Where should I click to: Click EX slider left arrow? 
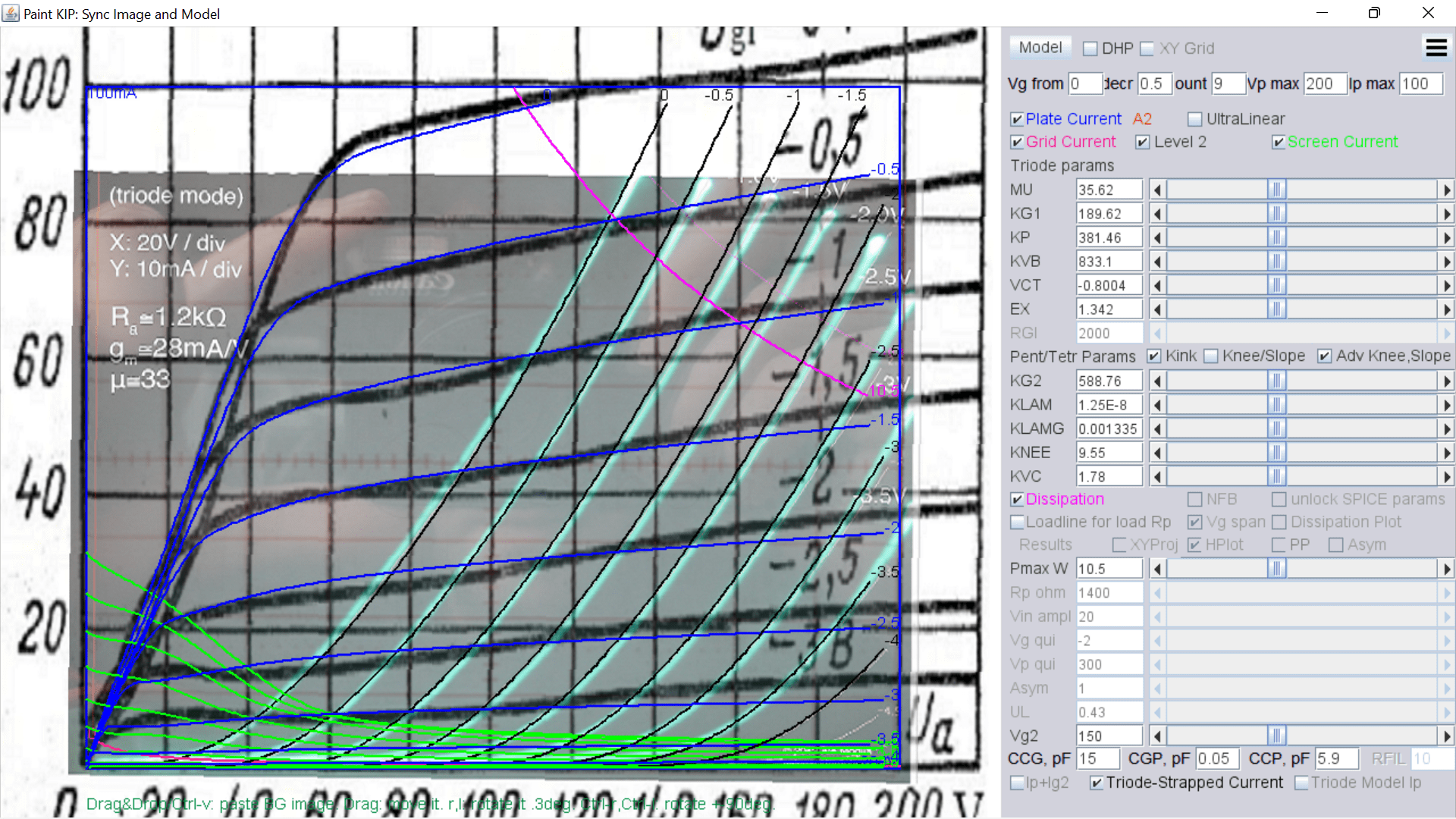(1157, 309)
